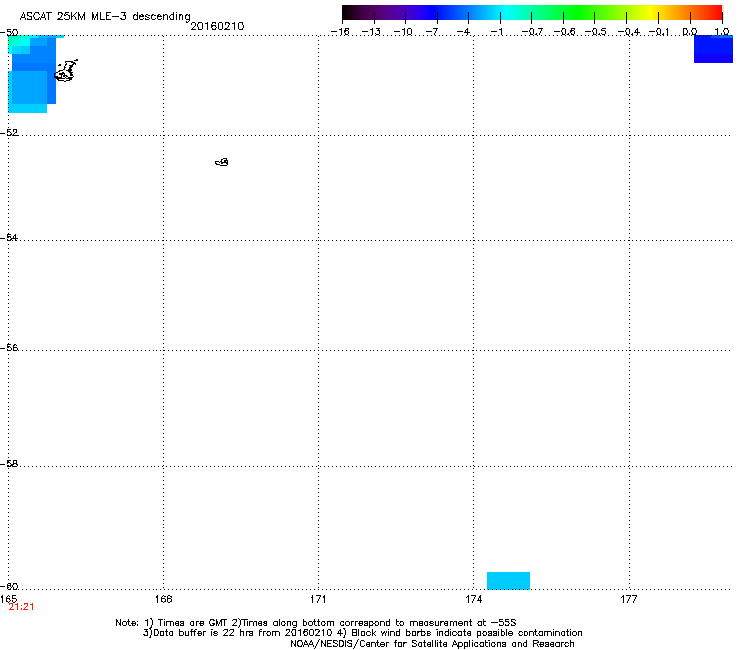This screenshot has height=650, width=740.
Task: Click the '-13' color scale label
Action: 371,32
